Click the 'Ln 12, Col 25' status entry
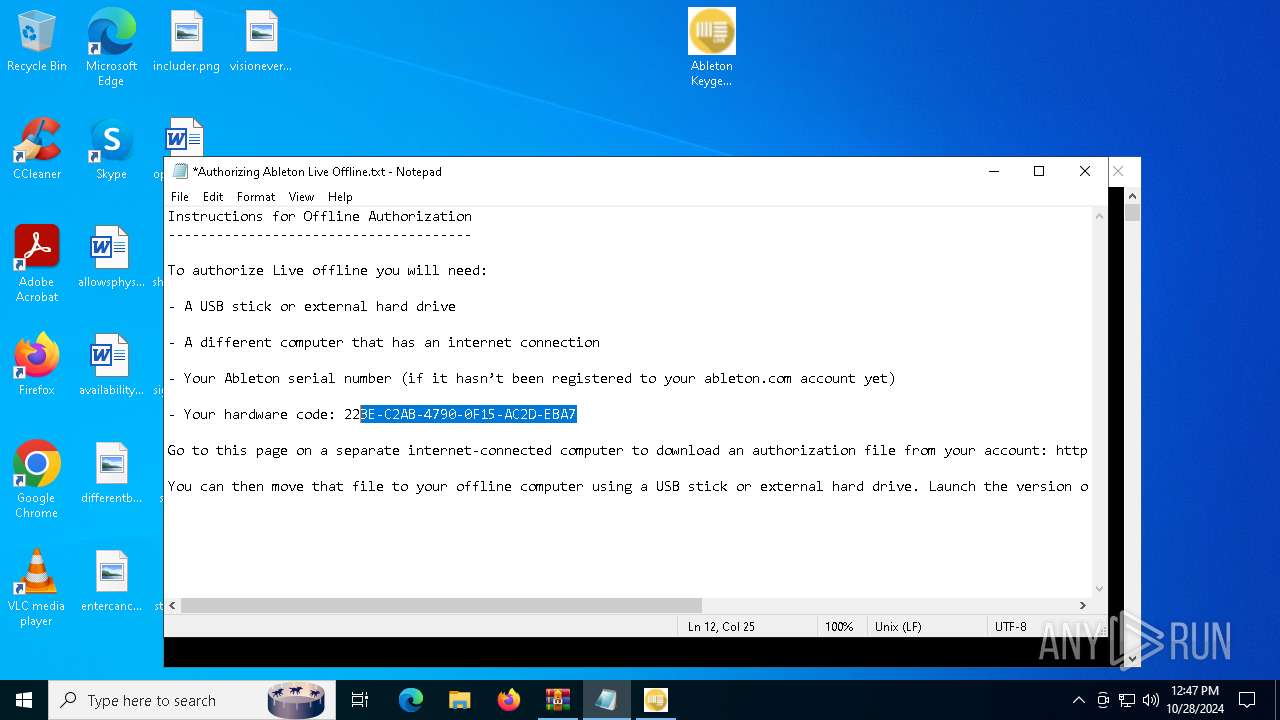The image size is (1280, 720). point(721,627)
